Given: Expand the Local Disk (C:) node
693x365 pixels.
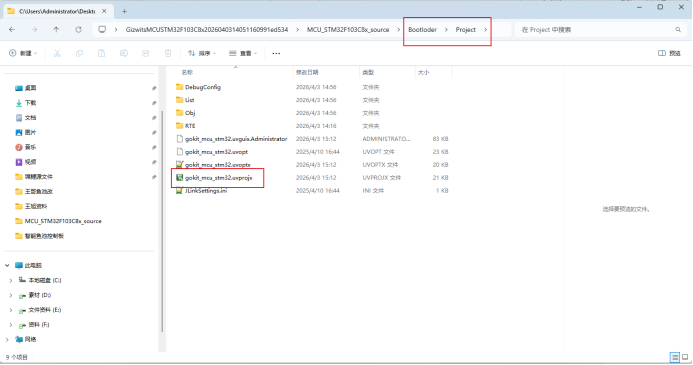Looking at the screenshot, I should pyautogui.click(x=11, y=280).
